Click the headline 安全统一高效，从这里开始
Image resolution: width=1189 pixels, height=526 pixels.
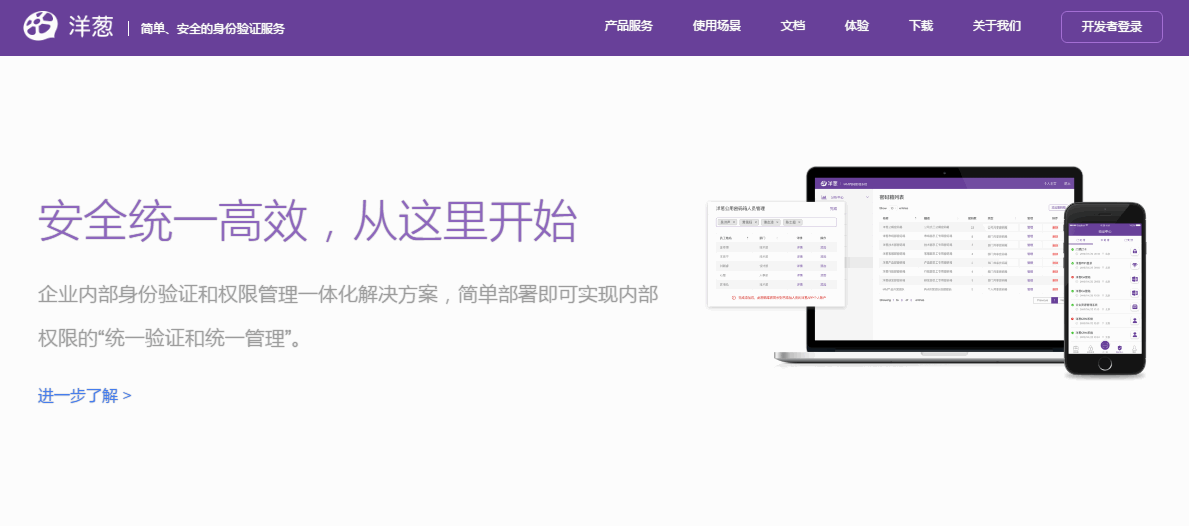307,221
